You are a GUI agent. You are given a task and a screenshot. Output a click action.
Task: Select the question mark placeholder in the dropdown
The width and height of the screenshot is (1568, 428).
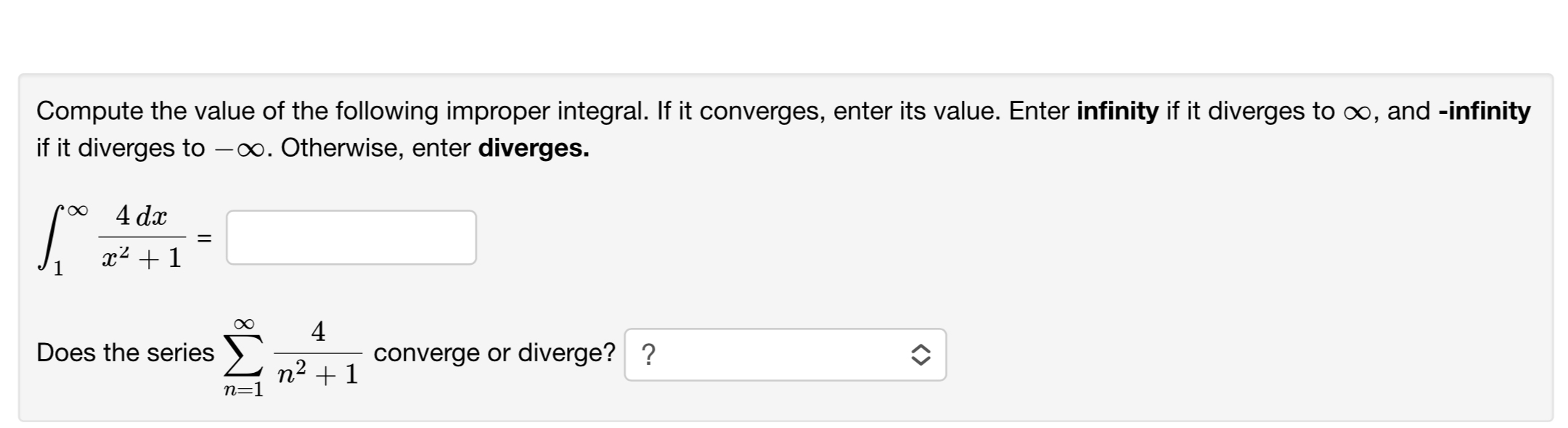648,353
